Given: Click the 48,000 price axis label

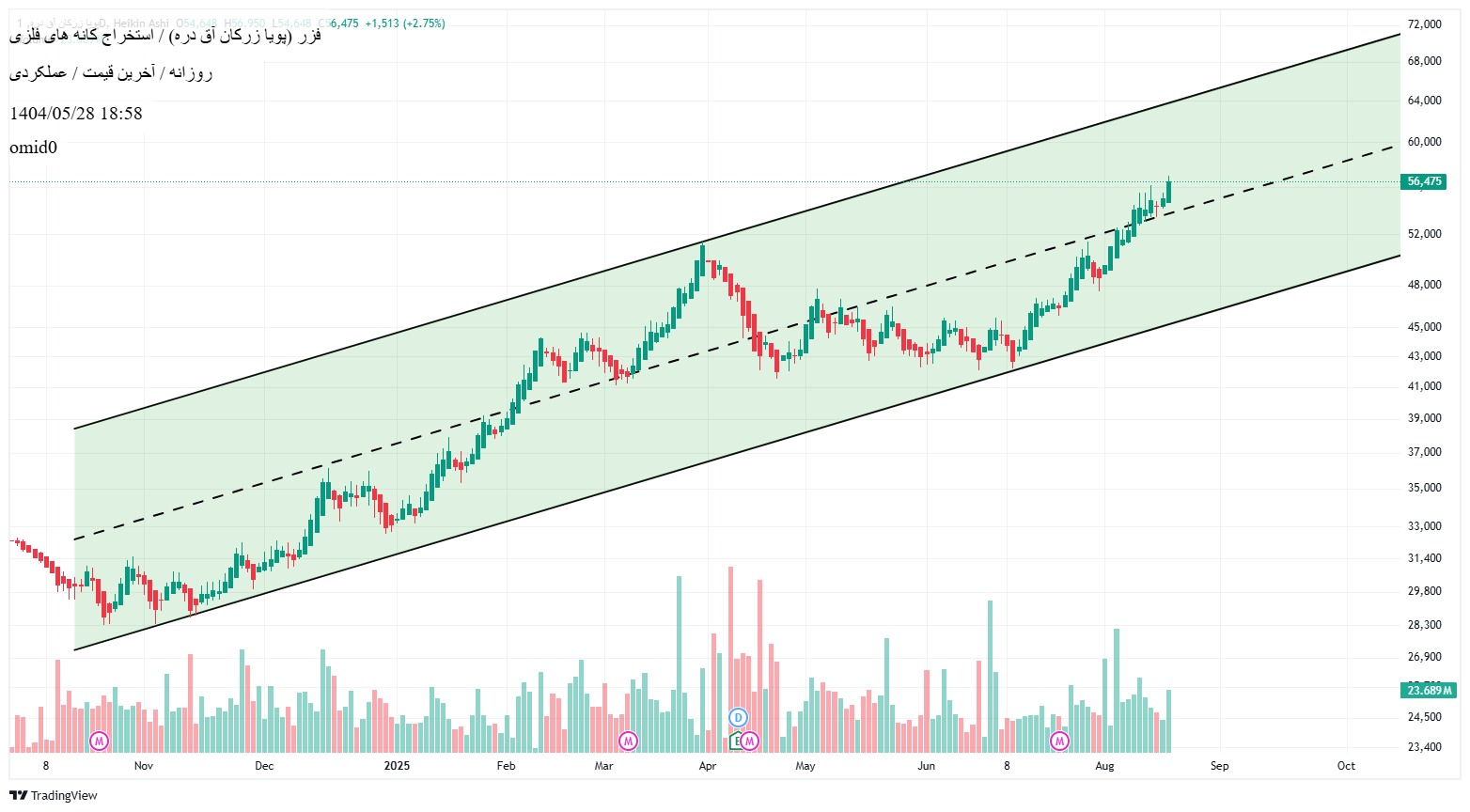Looking at the screenshot, I should 1424,285.
